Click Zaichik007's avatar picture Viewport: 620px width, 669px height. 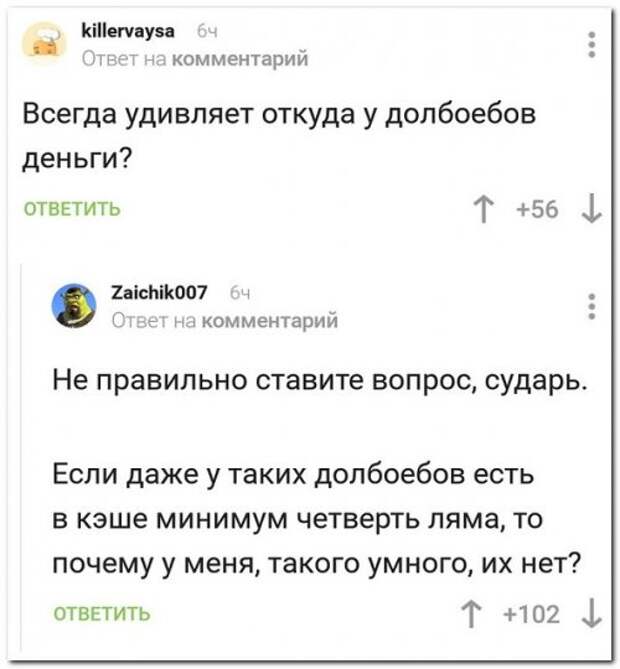pos(74,305)
